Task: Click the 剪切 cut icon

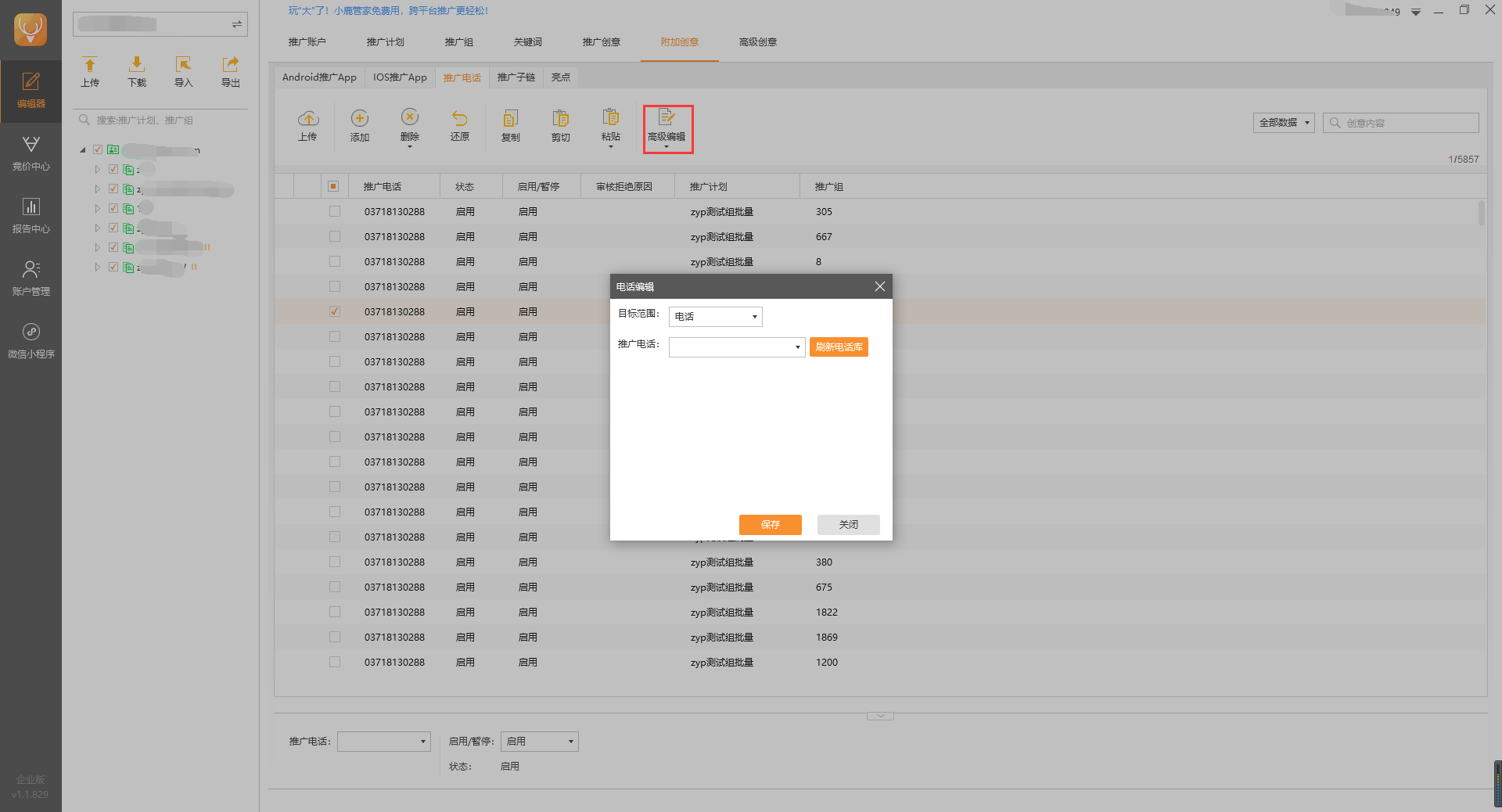Action: tap(561, 125)
